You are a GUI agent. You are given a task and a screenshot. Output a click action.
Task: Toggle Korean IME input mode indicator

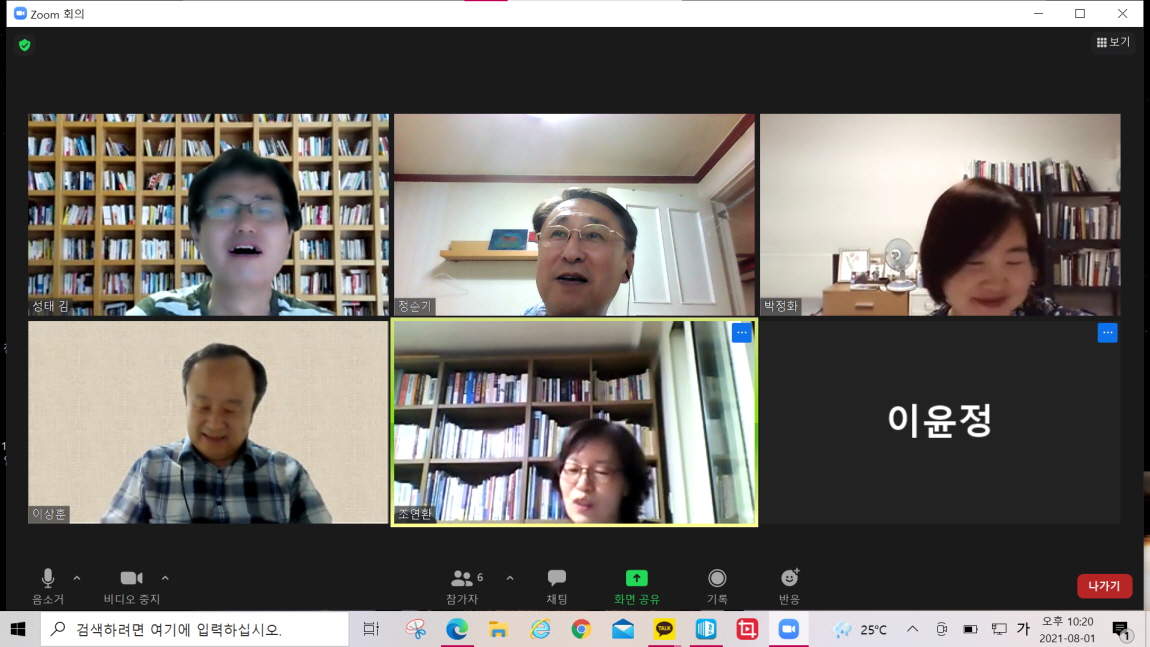1023,629
